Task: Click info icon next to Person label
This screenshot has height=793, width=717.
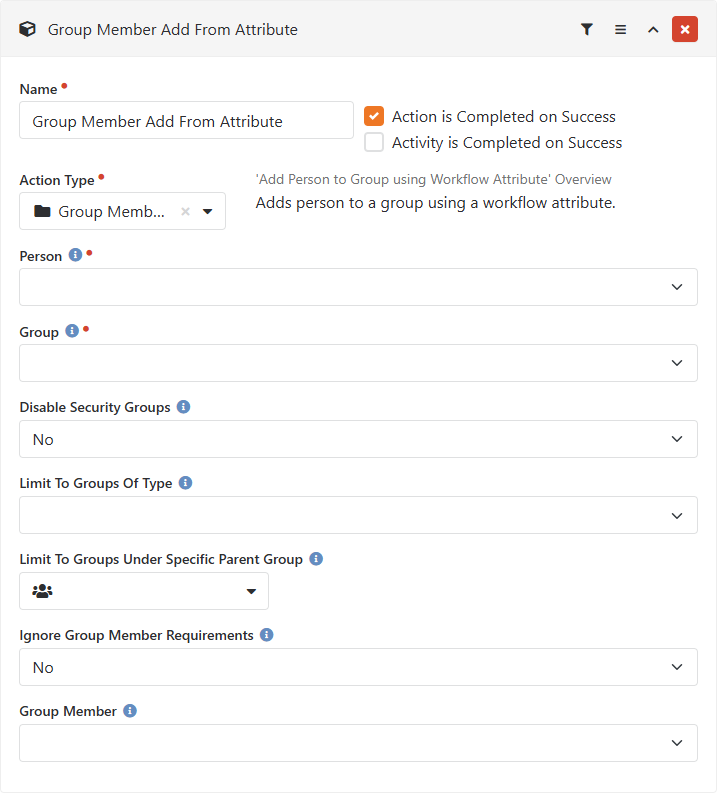Action: coord(75,256)
